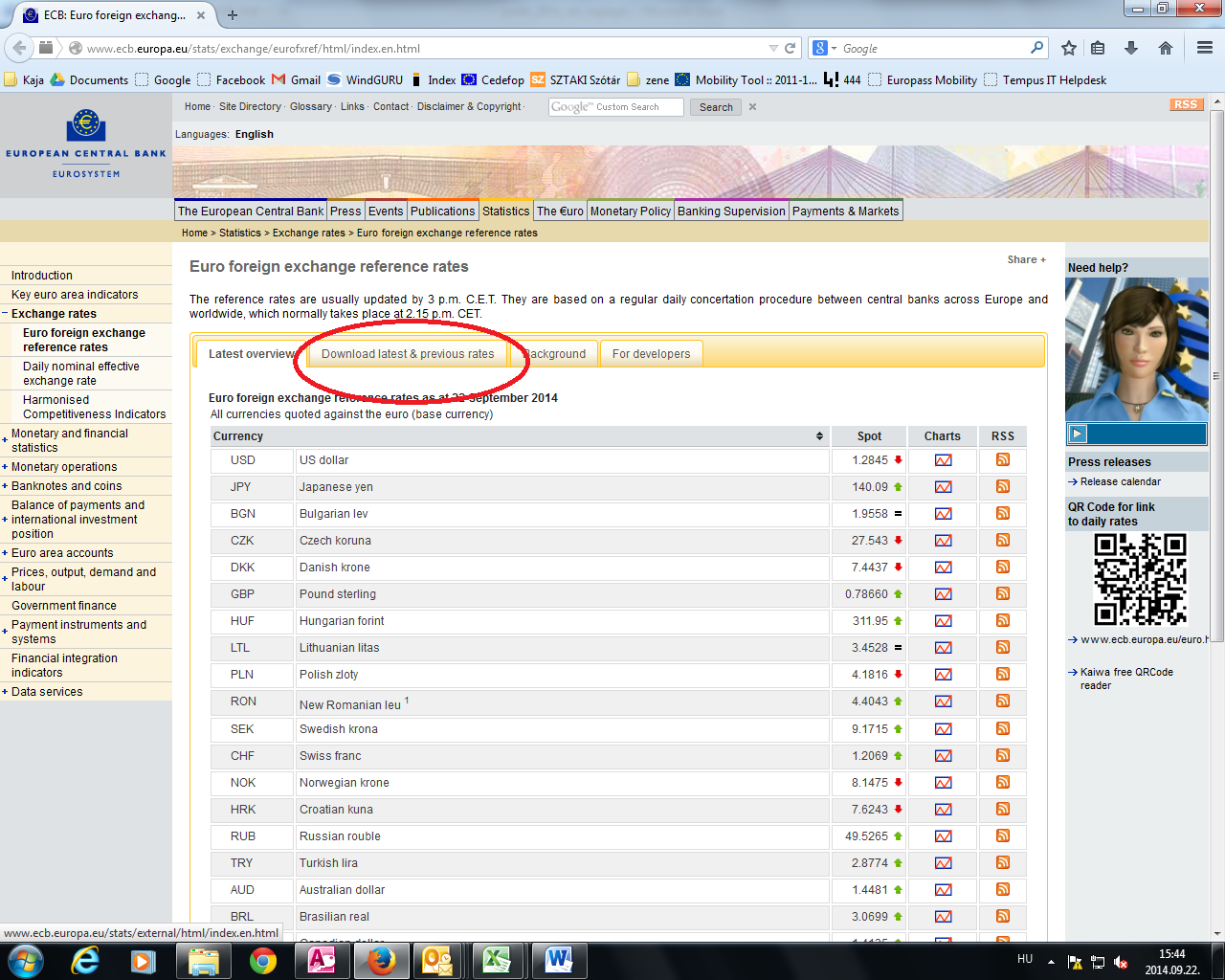Click the muted volume icon in system tray
The width and height of the screenshot is (1225, 980).
pos(1121,963)
